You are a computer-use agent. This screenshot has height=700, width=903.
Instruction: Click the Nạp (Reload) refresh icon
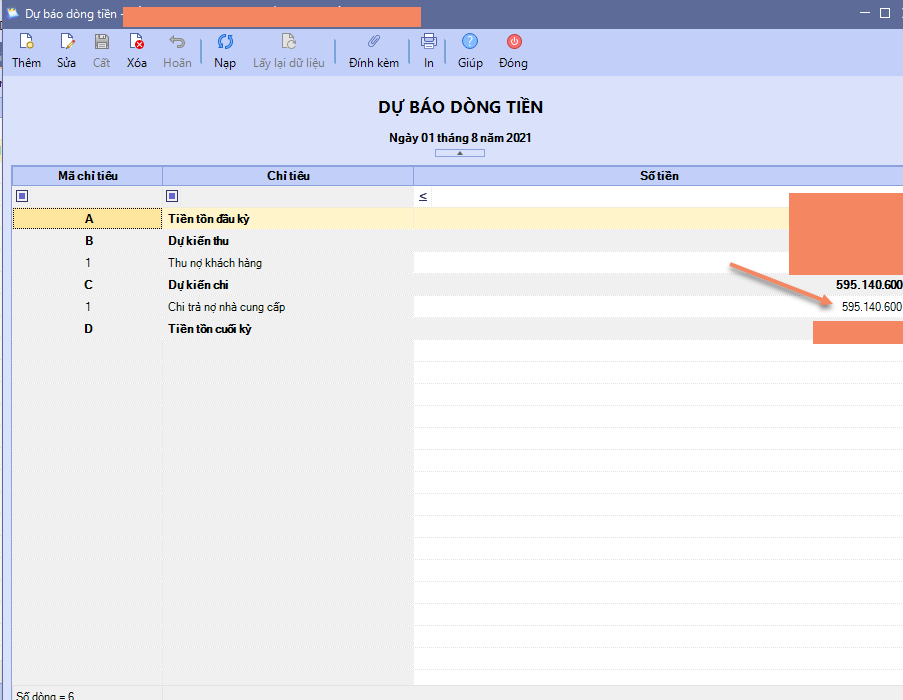tap(225, 42)
